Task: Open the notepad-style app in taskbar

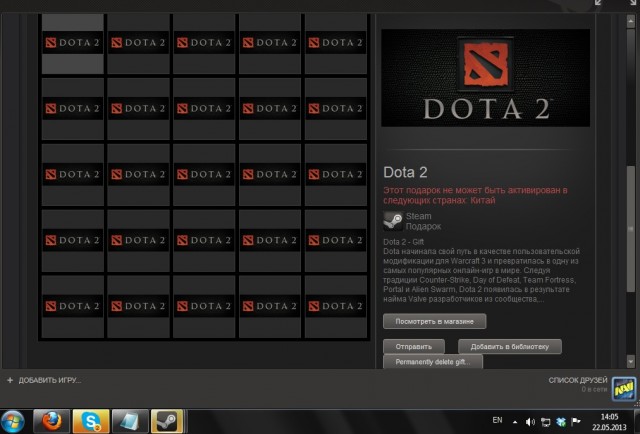Action: coord(130,422)
